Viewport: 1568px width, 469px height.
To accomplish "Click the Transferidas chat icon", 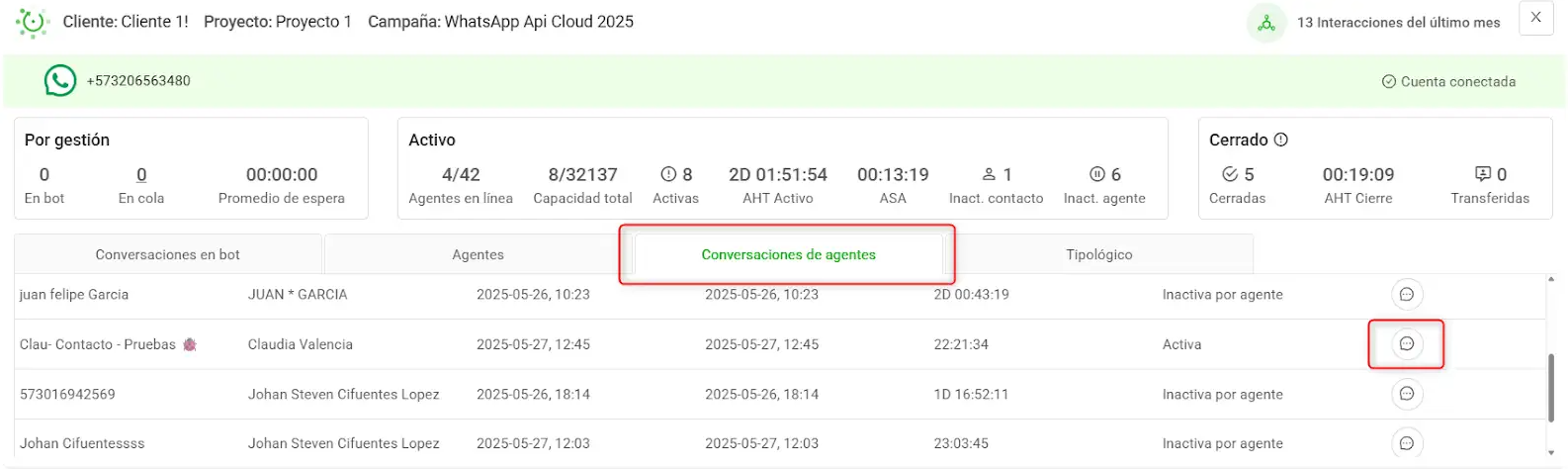I will [1483, 174].
